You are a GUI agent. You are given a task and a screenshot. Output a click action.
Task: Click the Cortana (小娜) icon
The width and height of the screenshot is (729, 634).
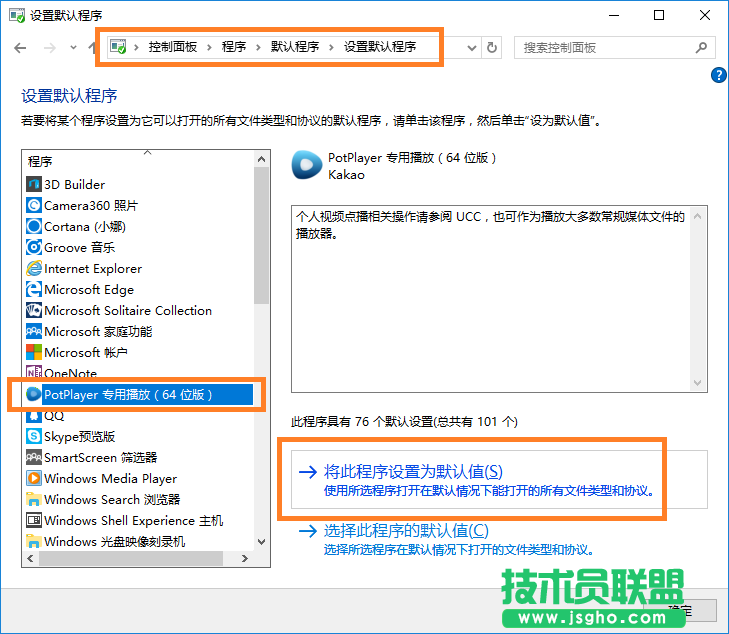33,226
